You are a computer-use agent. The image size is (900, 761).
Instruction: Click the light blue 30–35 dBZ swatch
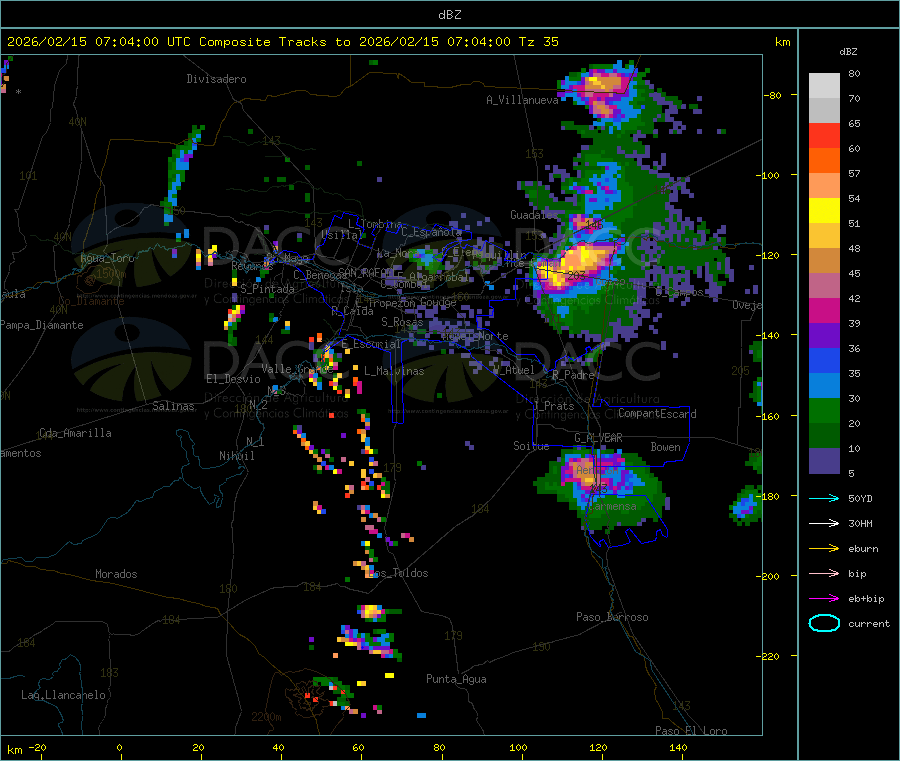(824, 386)
